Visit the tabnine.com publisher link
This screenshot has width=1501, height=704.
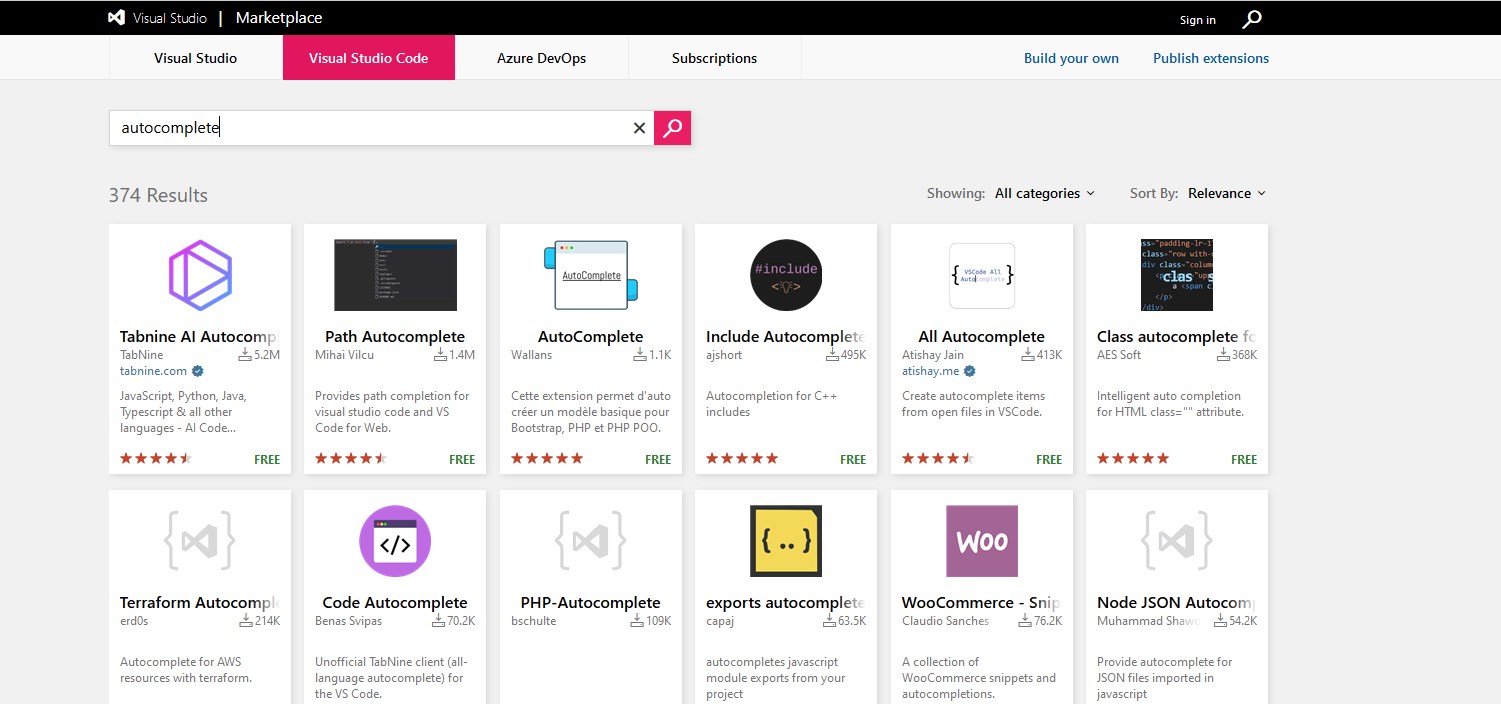(x=153, y=371)
